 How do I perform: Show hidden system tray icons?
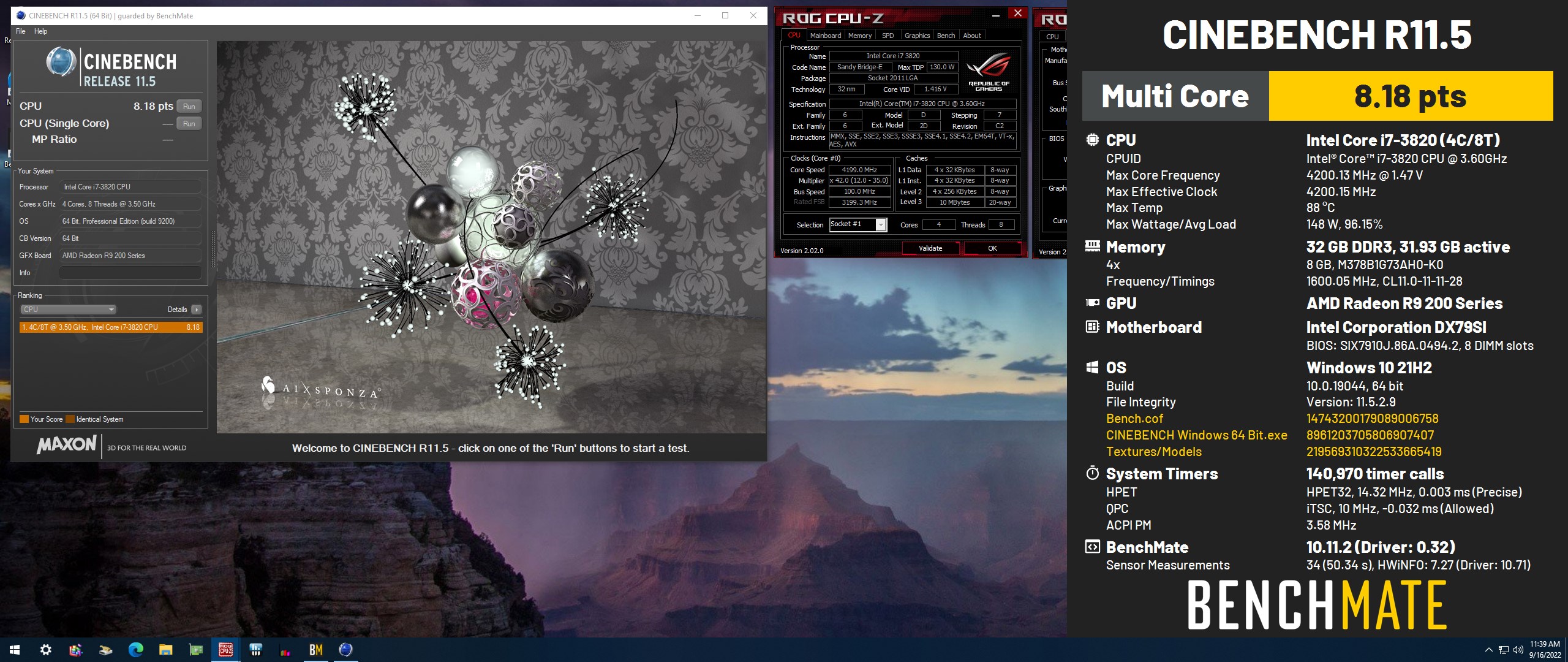point(1489,650)
